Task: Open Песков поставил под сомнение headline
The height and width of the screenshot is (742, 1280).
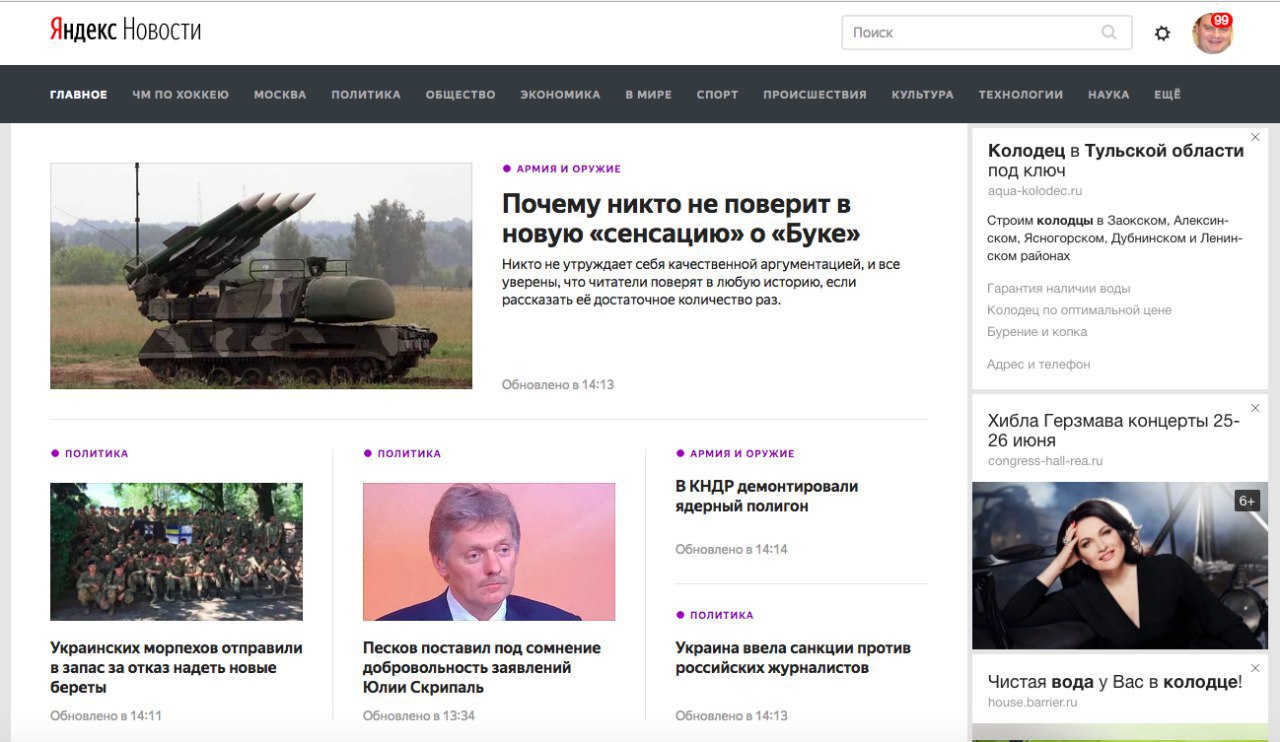Action: click(482, 668)
